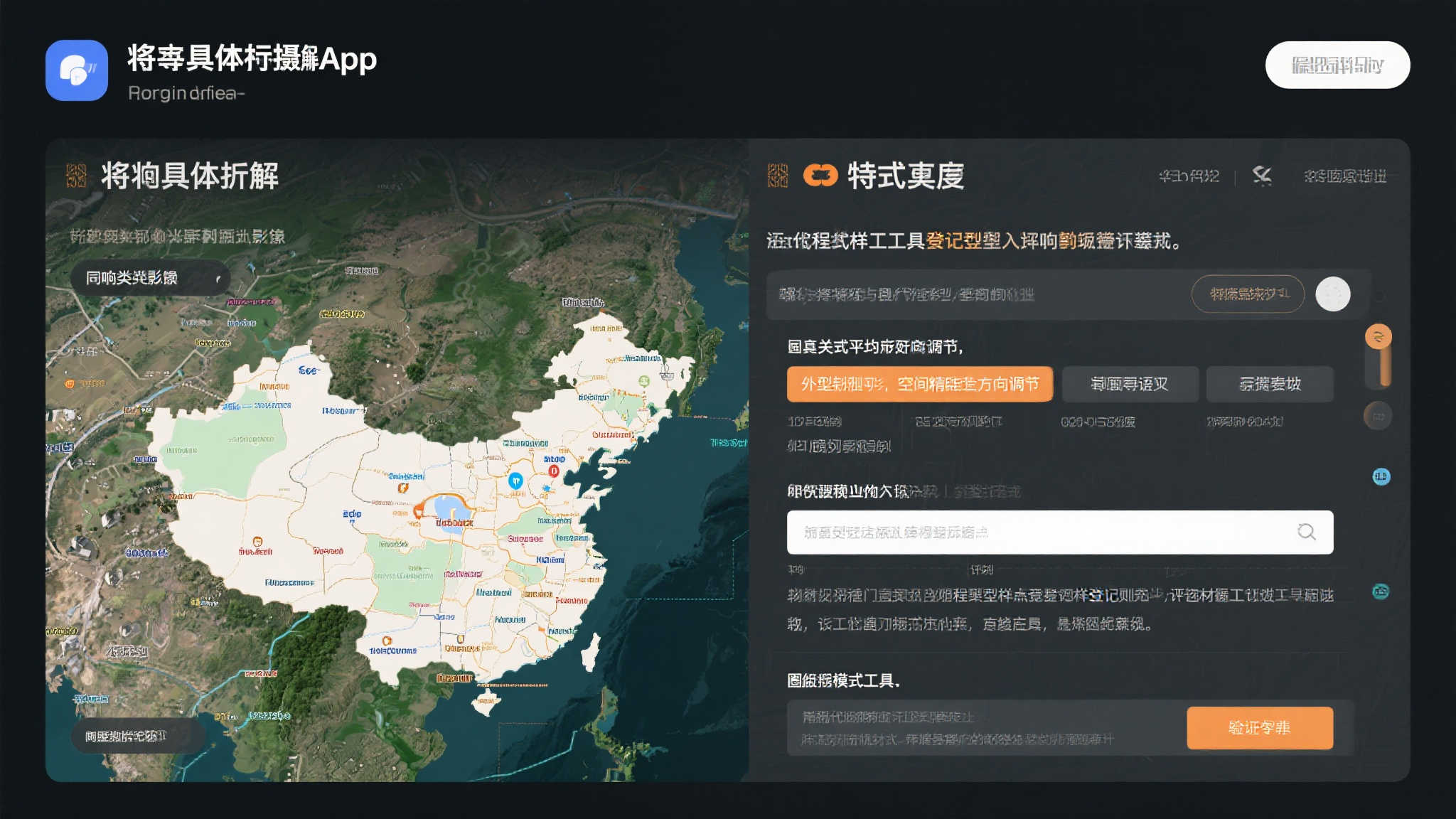Select the right-side text tab in panel header
Image resolution: width=1456 pixels, height=819 pixels.
click(x=1346, y=176)
